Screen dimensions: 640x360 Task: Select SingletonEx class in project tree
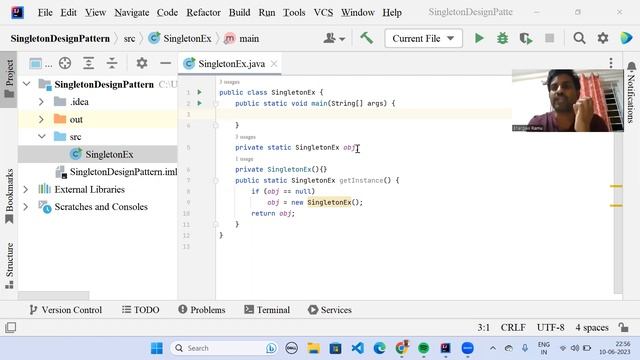[x=98, y=154]
